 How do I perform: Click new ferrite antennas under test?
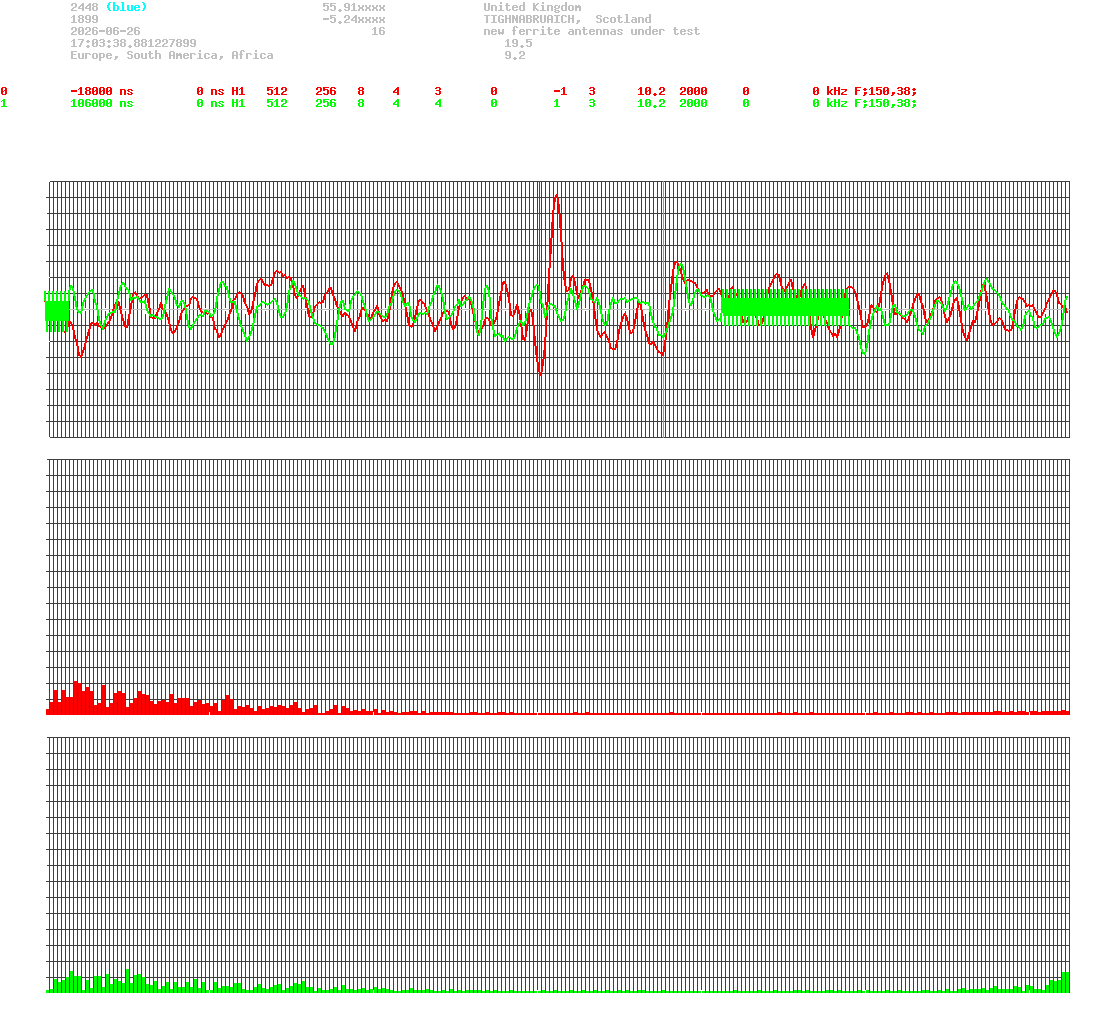pyautogui.click(x=591, y=31)
